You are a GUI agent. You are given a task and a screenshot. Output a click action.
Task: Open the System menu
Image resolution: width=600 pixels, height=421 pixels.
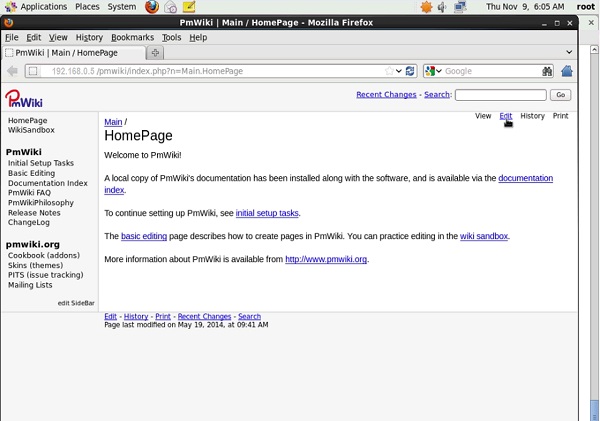click(x=122, y=7)
